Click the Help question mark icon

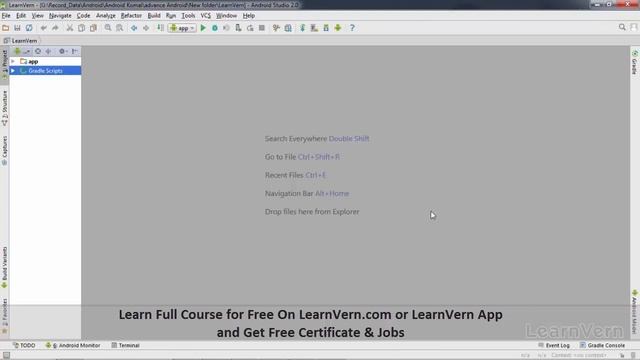352,28
